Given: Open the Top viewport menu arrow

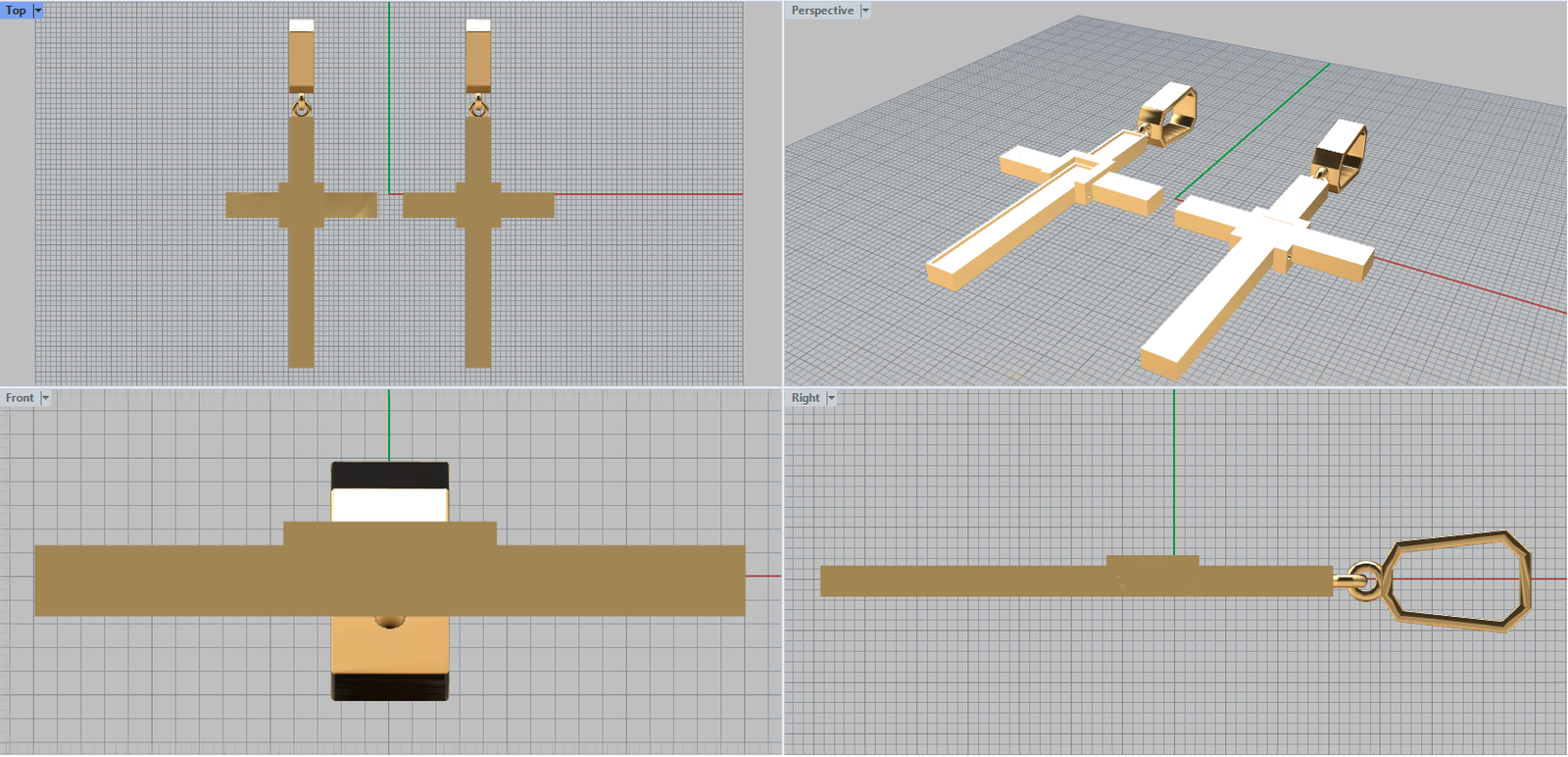Looking at the screenshot, I should (x=38, y=11).
